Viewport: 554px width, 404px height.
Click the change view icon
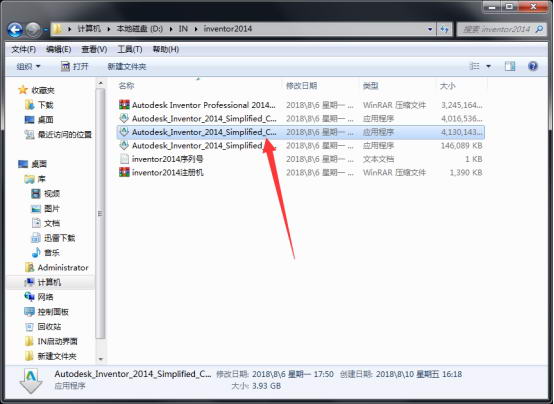(x=474, y=66)
